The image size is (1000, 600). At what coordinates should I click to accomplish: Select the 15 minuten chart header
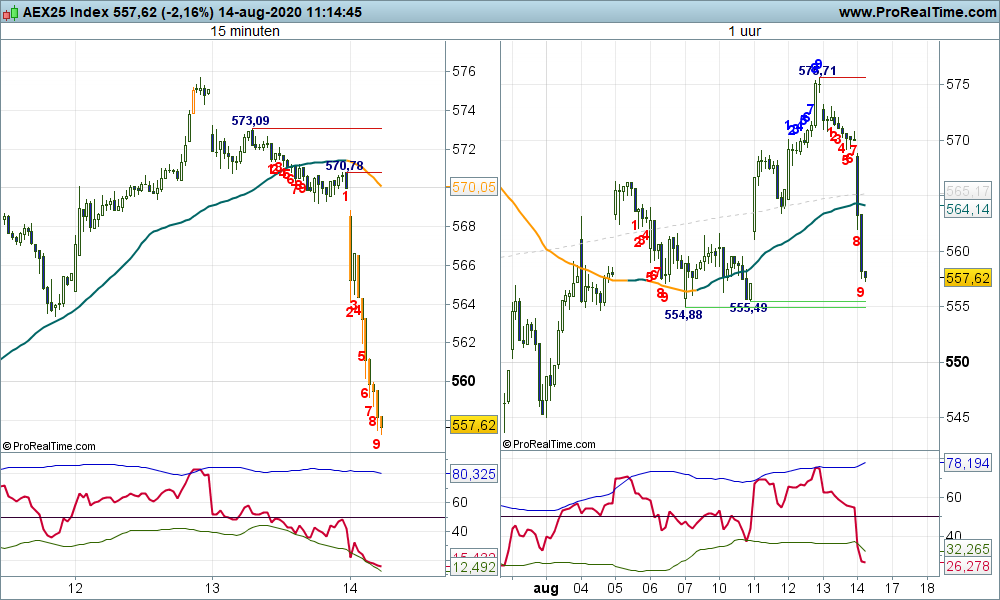pos(245,31)
